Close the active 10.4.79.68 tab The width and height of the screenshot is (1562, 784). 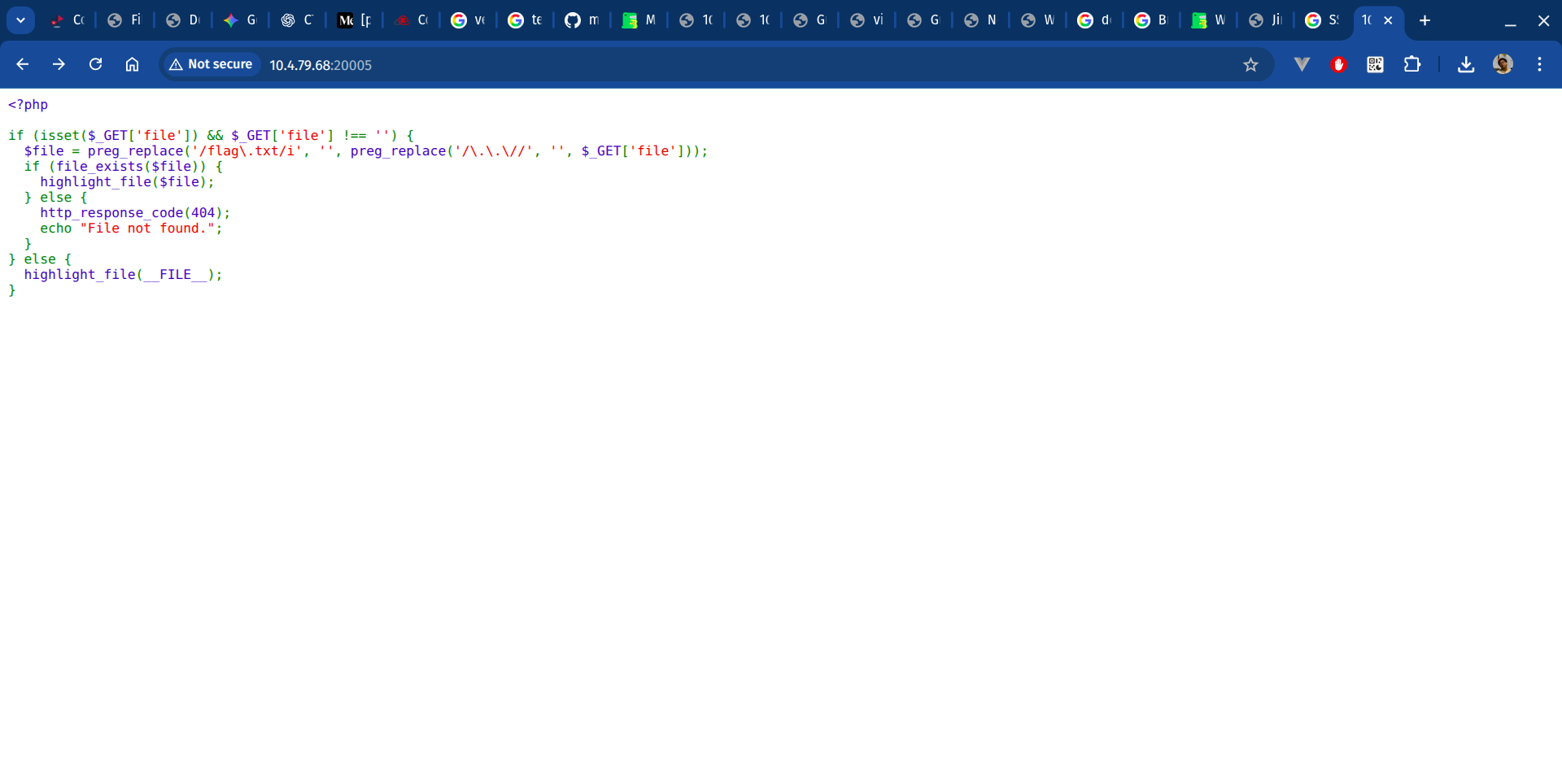1388,20
